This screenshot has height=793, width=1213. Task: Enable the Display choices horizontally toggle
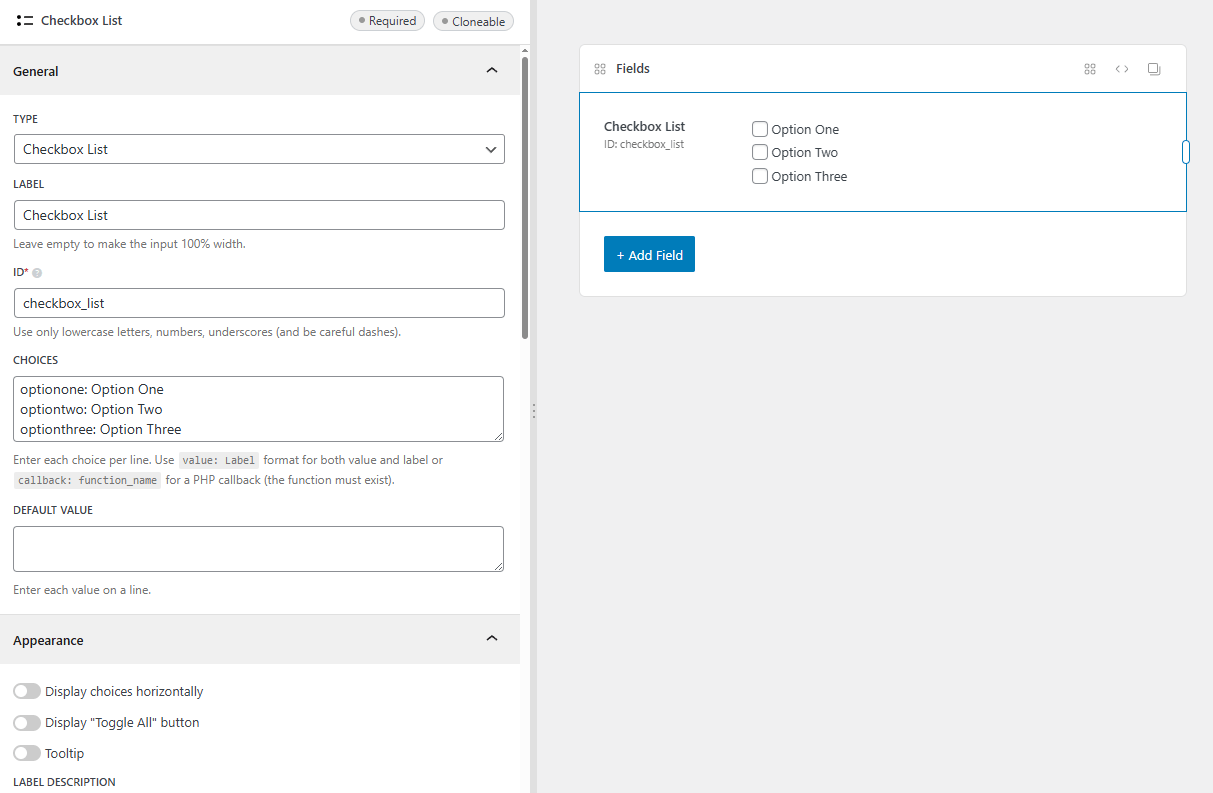pos(27,691)
